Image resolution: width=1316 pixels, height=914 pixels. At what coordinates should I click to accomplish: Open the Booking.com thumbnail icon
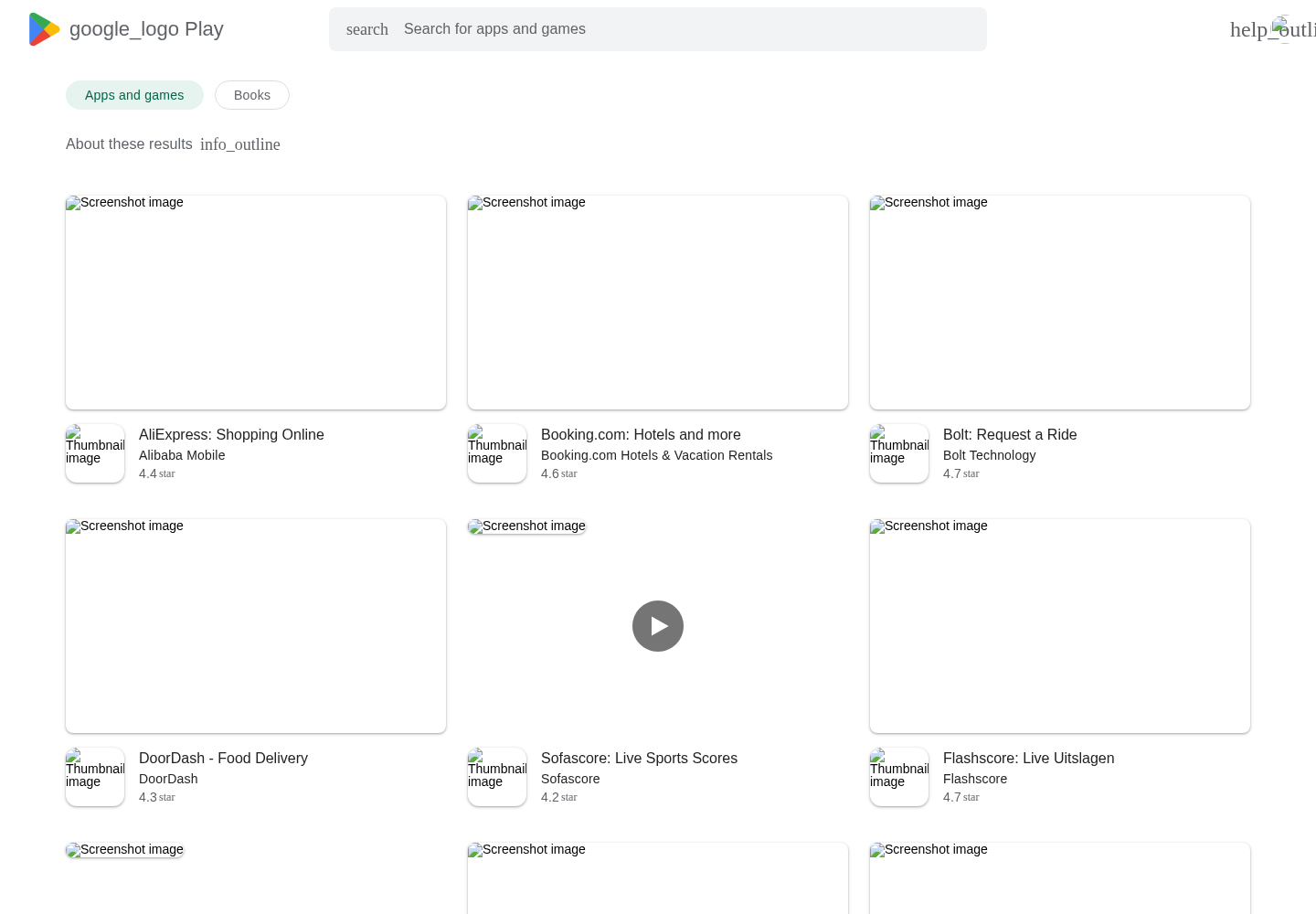pyautogui.click(x=497, y=453)
